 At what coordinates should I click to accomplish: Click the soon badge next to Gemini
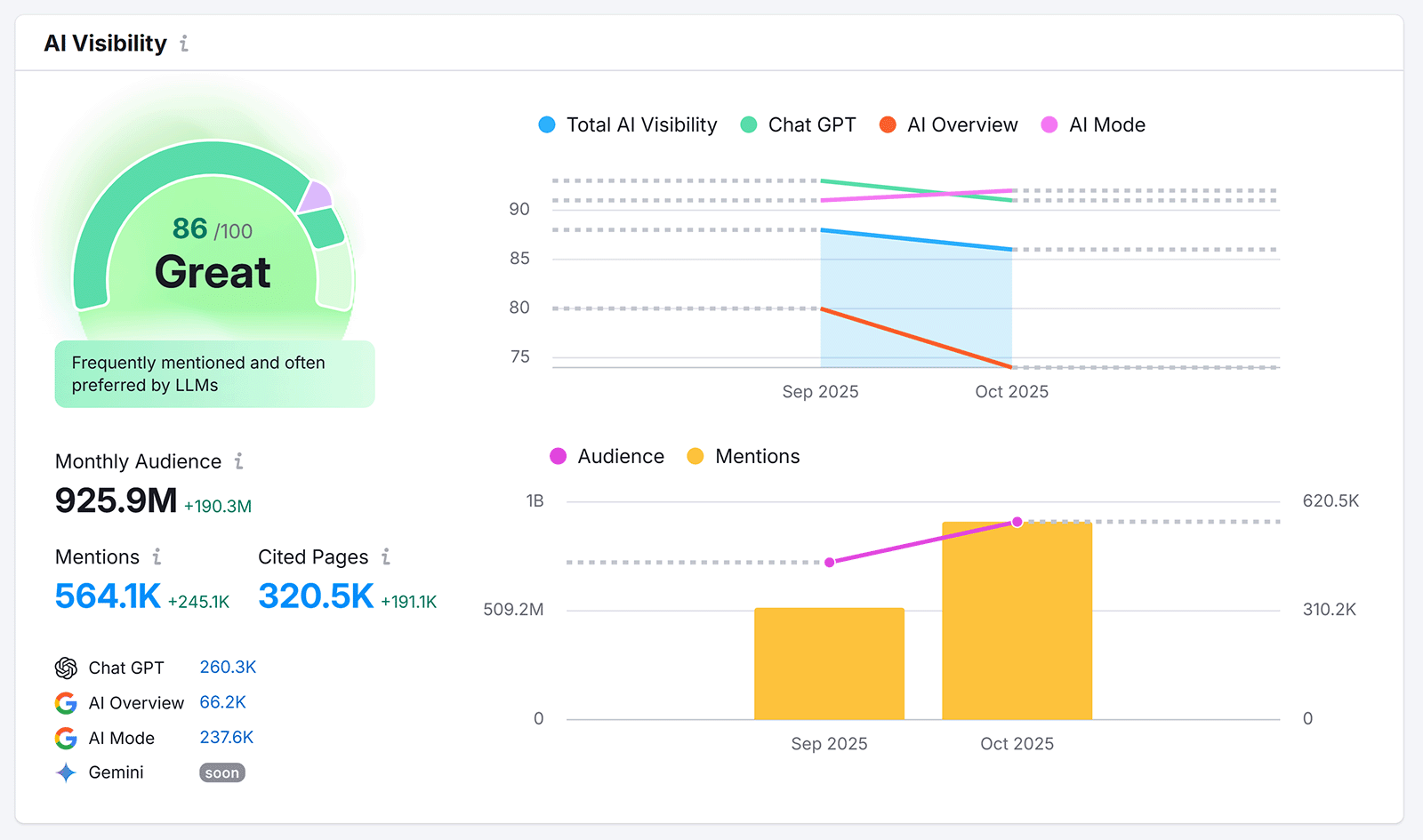(x=221, y=772)
